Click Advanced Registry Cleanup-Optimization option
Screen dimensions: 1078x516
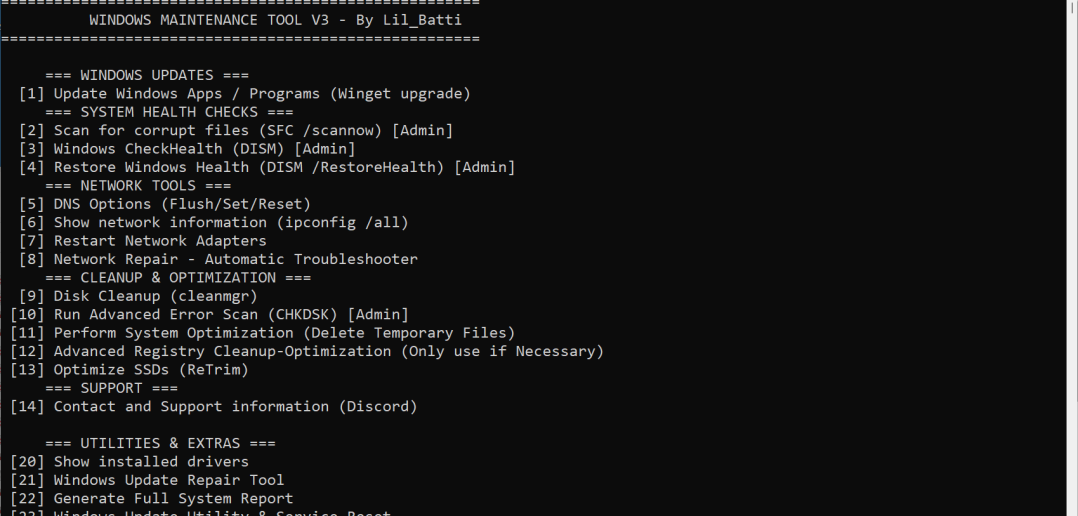point(328,351)
